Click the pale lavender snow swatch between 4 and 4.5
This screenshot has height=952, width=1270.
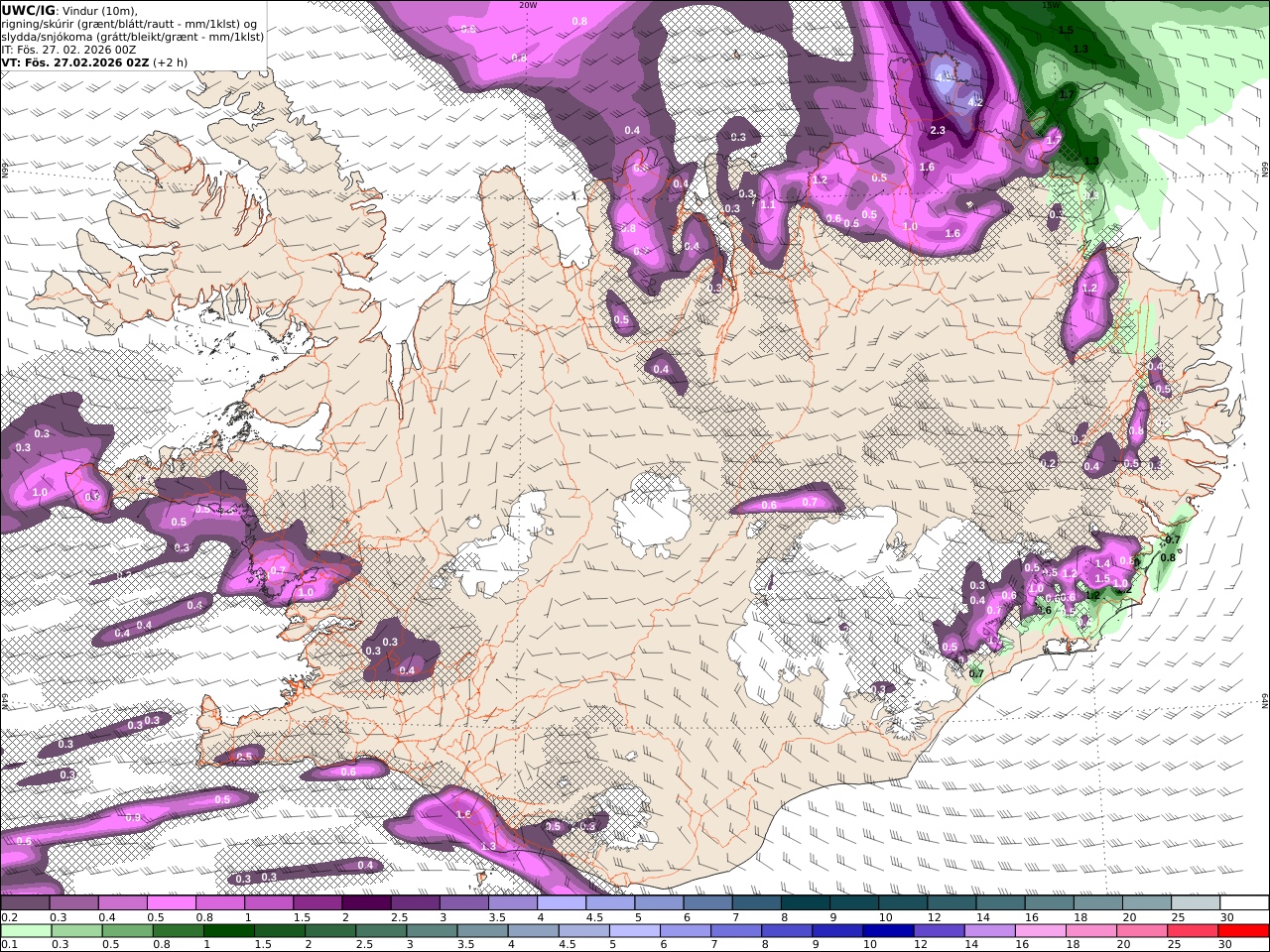click(x=560, y=903)
